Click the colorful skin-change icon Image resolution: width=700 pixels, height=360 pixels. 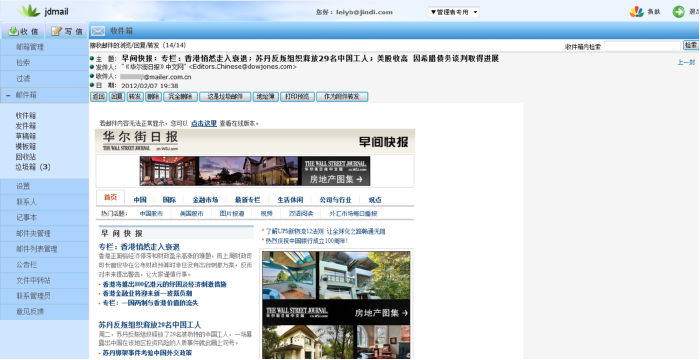tap(637, 12)
